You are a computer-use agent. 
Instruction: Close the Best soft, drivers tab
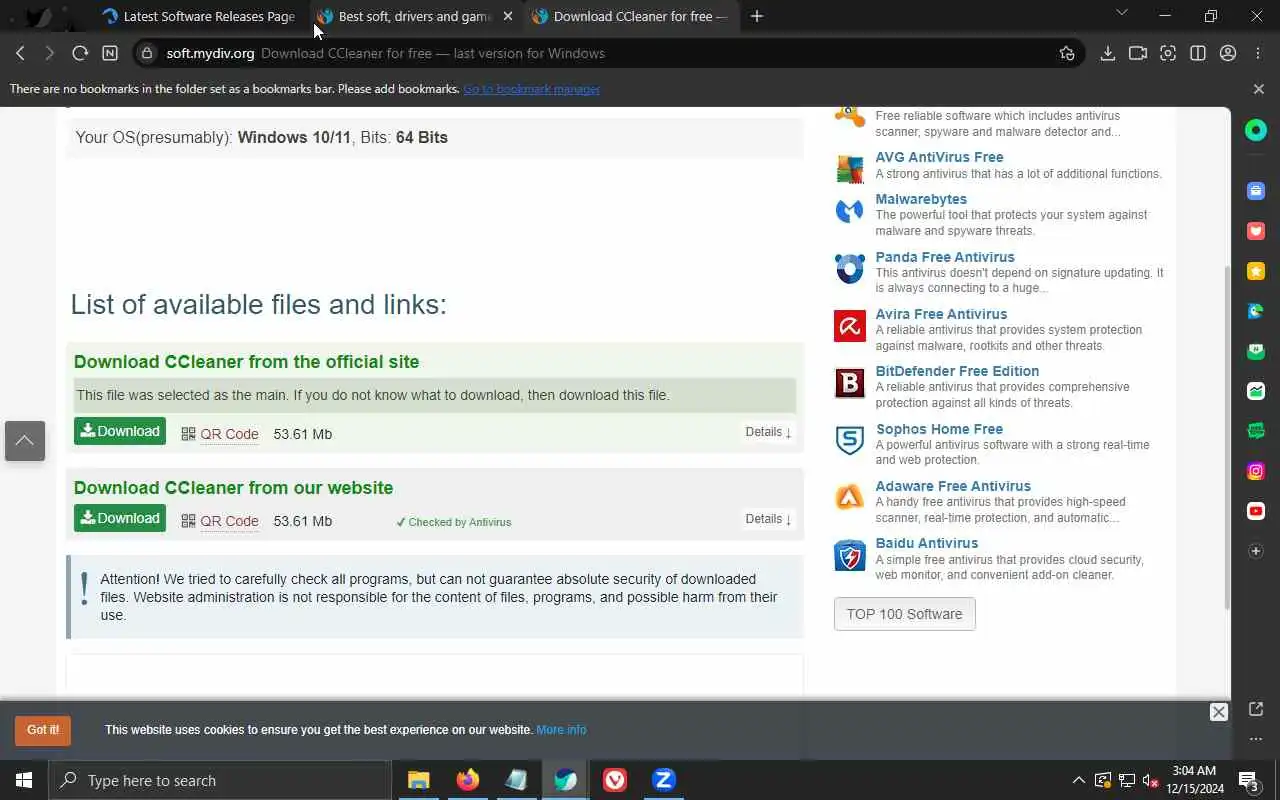tap(508, 16)
